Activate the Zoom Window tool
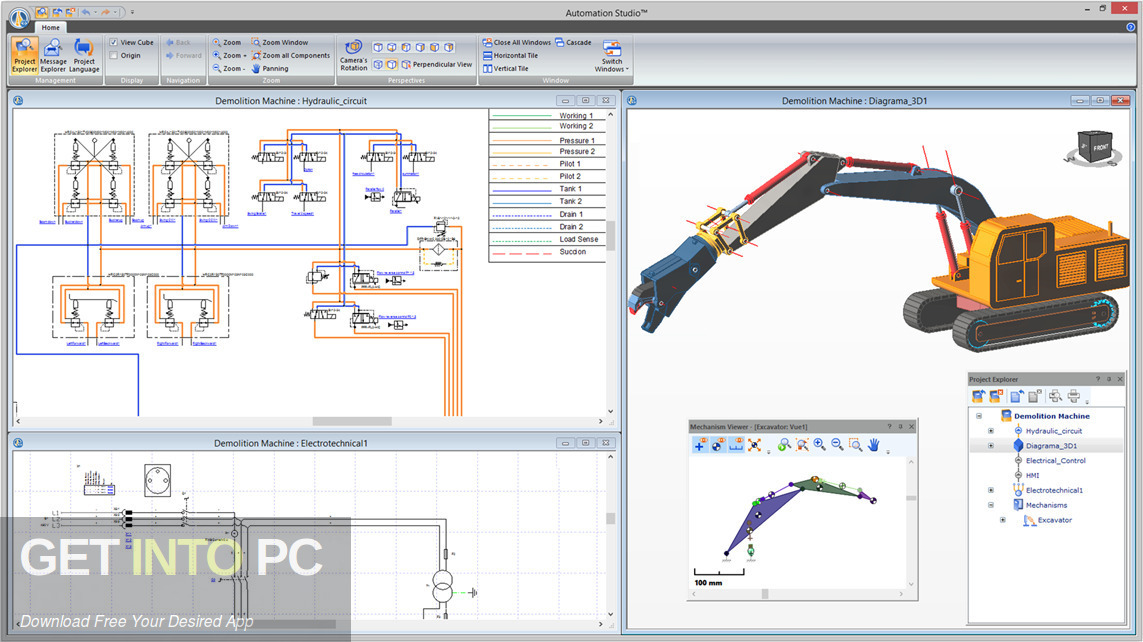Screen dimensions: 1143x642 point(280,42)
